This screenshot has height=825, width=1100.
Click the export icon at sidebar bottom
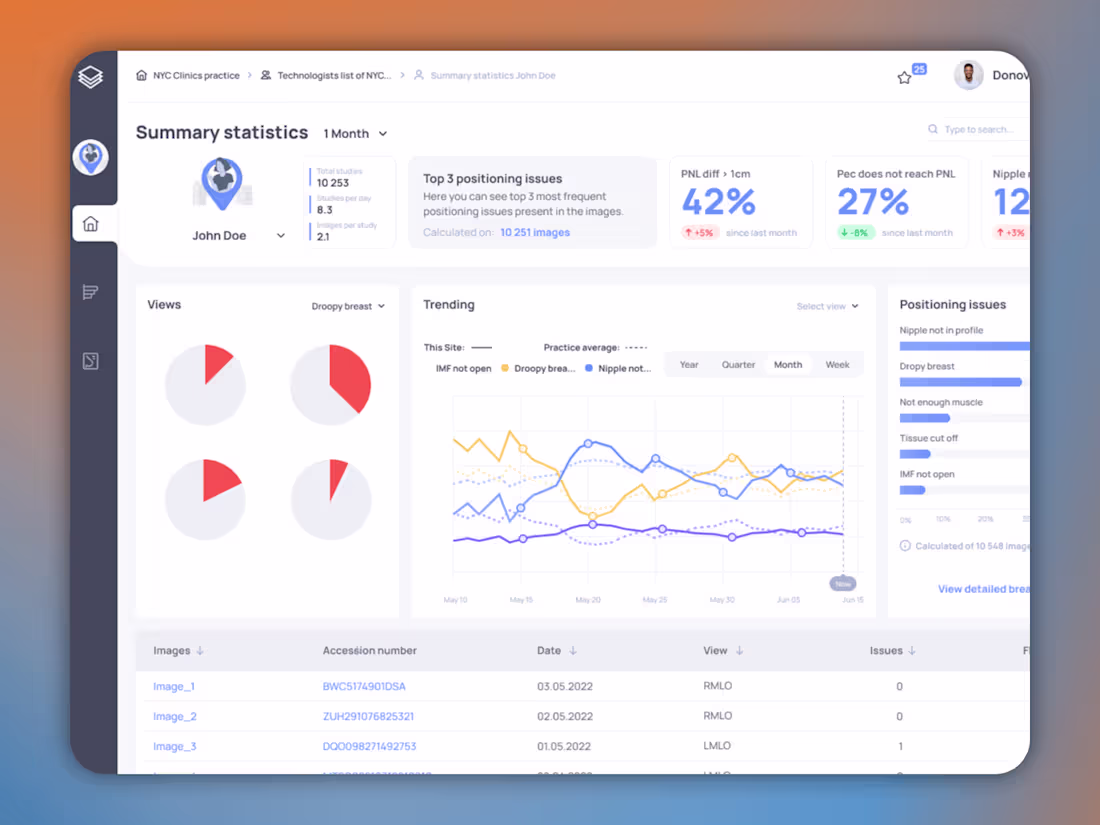tap(90, 360)
